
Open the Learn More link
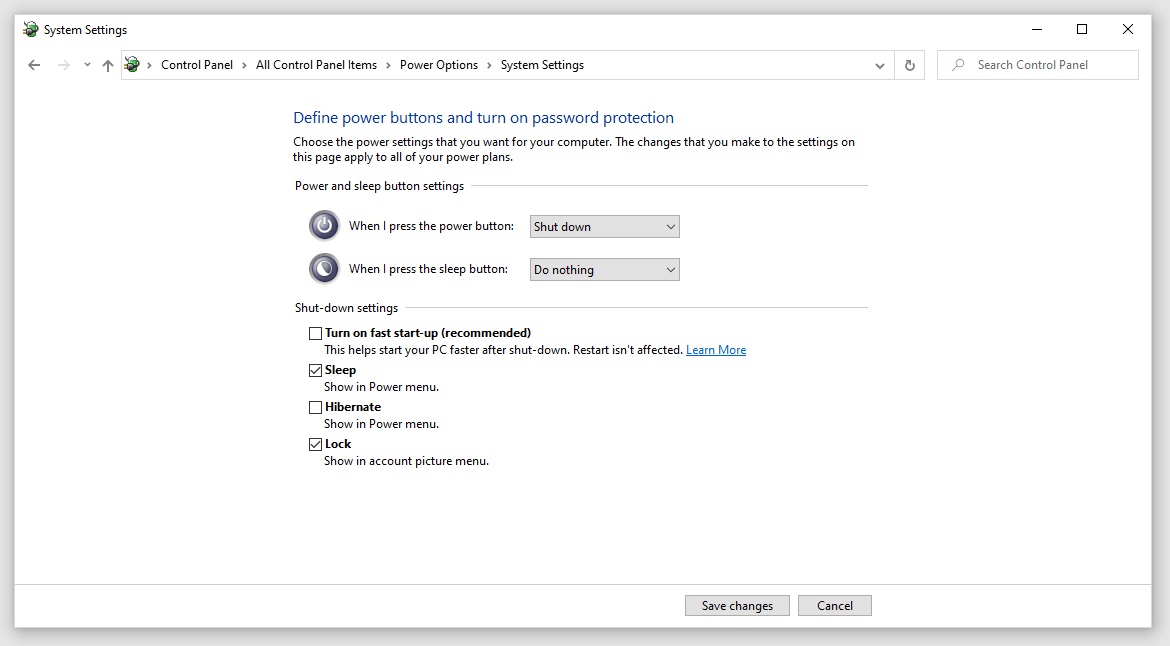click(716, 350)
